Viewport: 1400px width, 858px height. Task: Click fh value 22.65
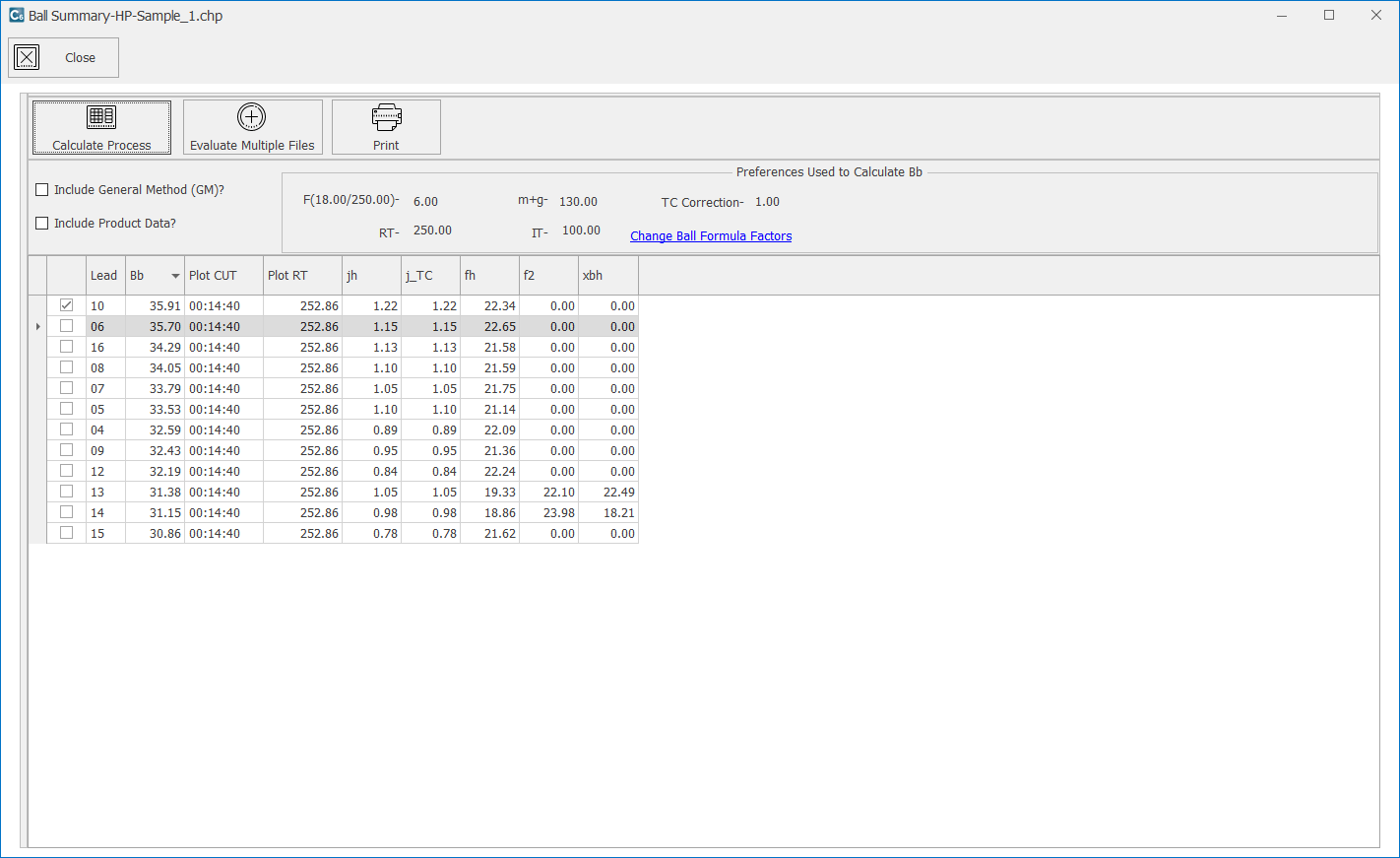[499, 327]
